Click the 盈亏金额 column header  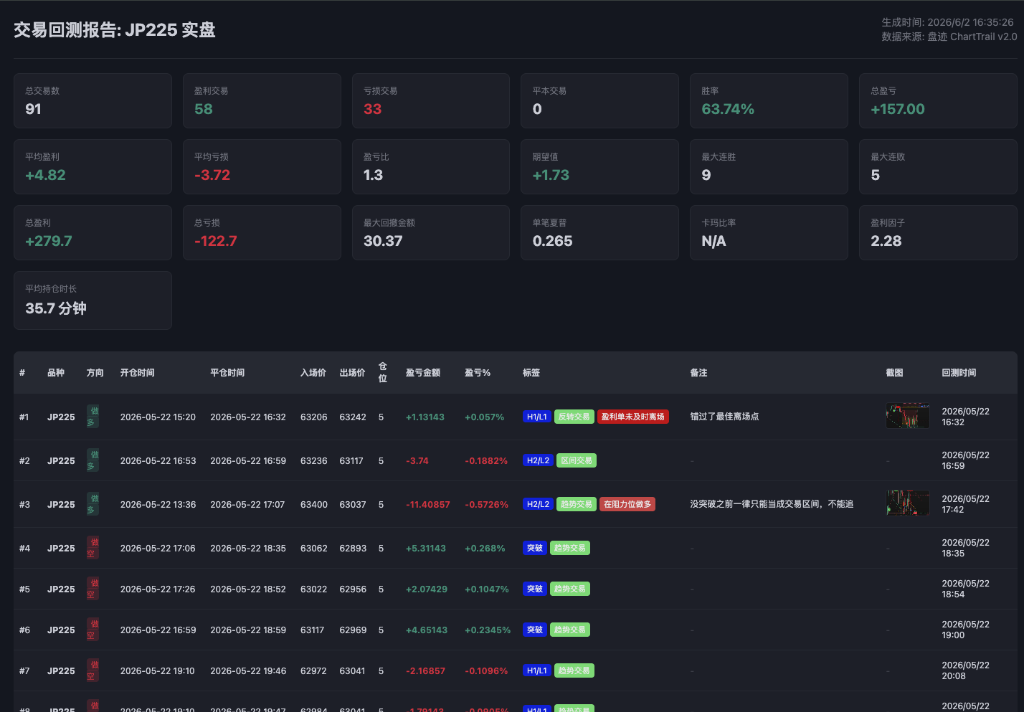[x=423, y=373]
